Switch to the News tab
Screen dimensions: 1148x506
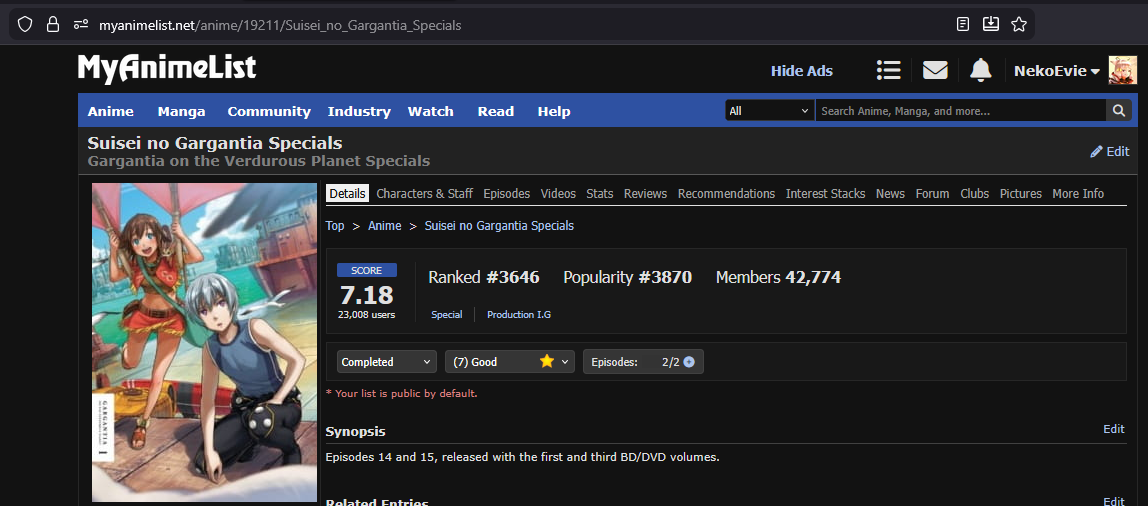pos(890,193)
